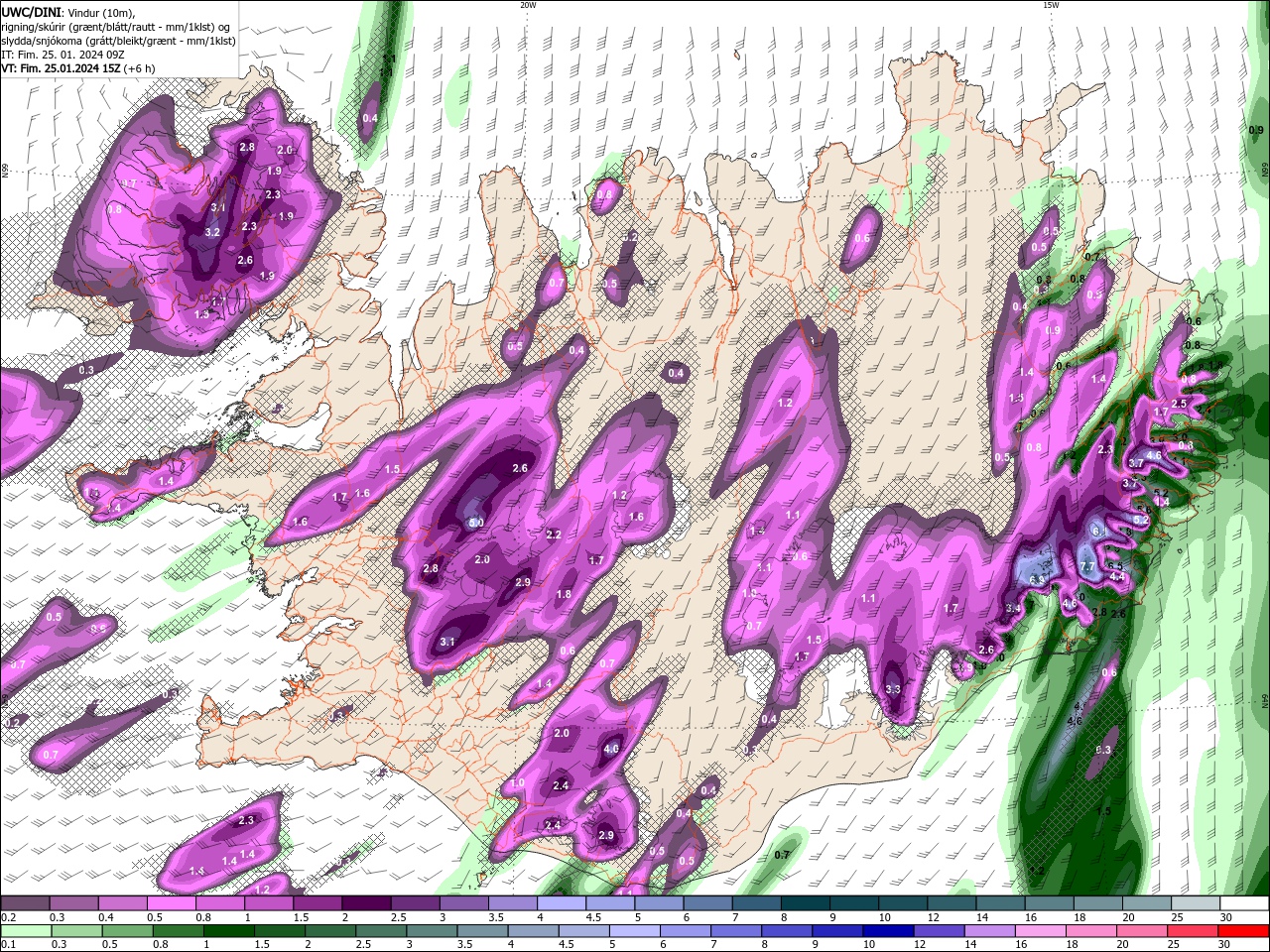Screen dimensions: 1270x952
Task: Click the lavender 14 swatch in lower legend
Action: [x=989, y=931]
